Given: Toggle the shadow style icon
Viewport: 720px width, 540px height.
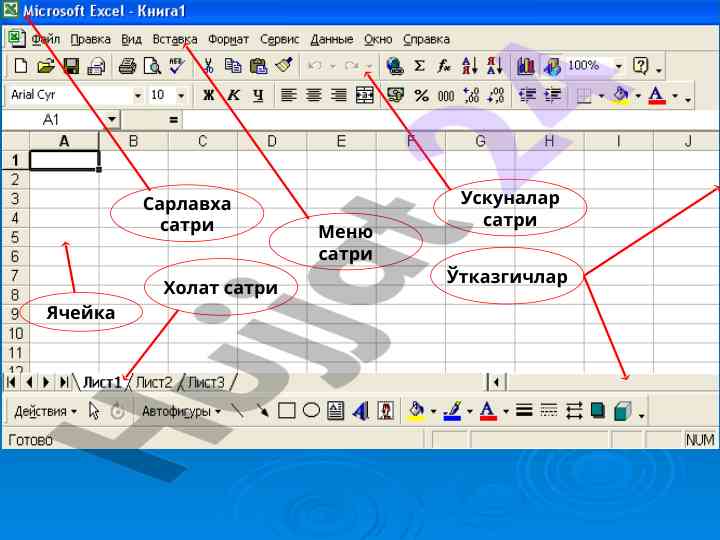Looking at the screenshot, I should click(x=598, y=411).
